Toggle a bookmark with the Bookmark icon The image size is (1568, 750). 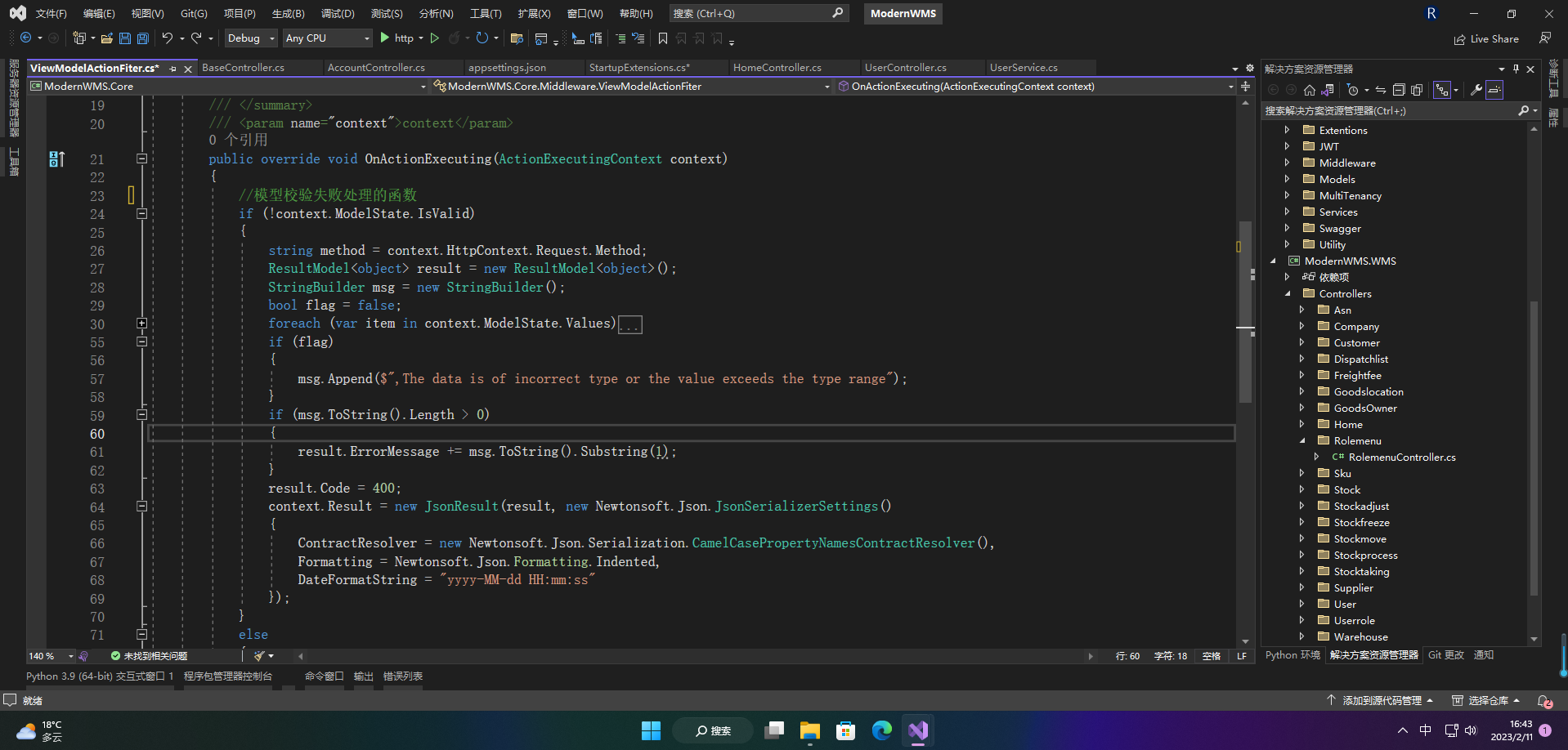(663, 38)
